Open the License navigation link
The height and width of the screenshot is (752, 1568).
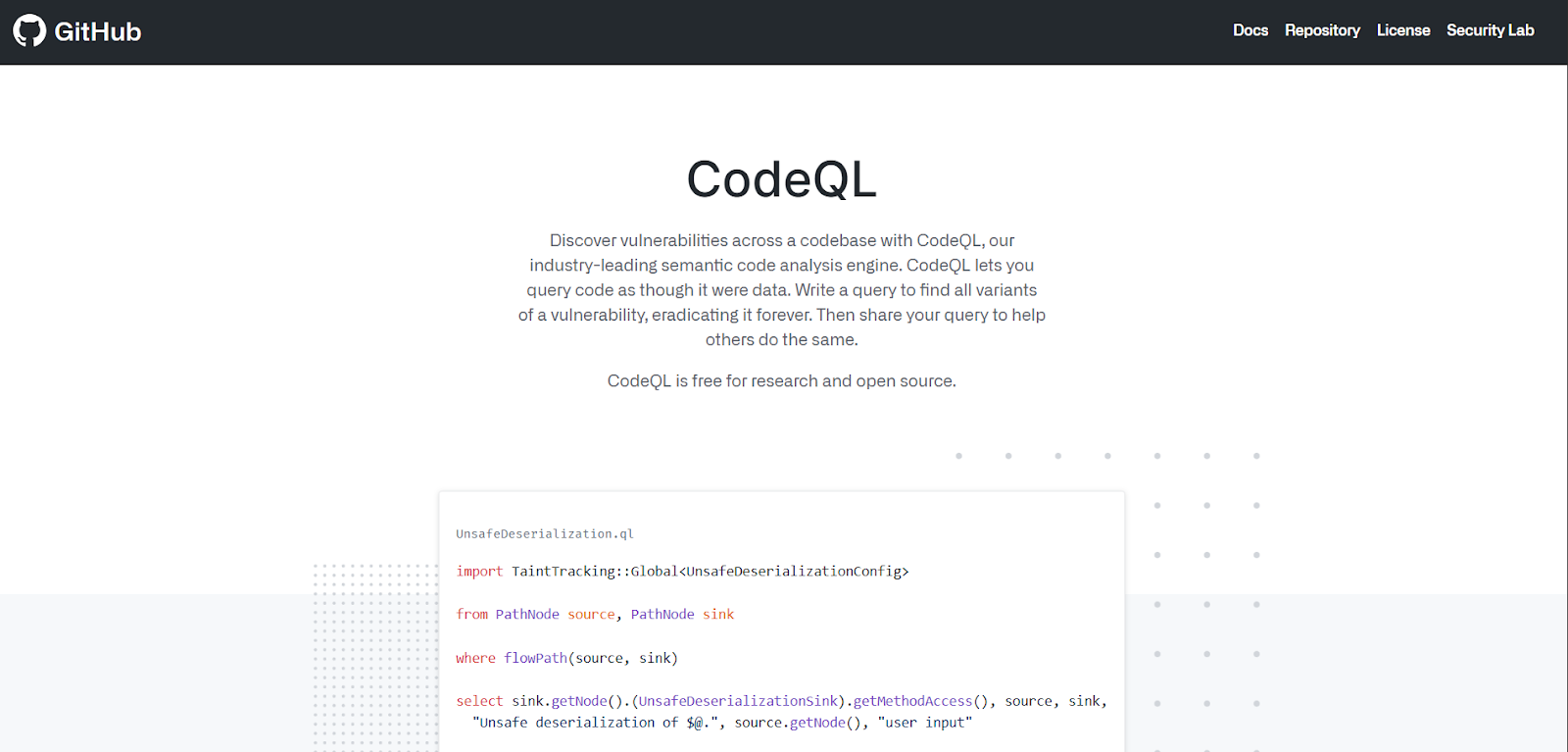1403,30
